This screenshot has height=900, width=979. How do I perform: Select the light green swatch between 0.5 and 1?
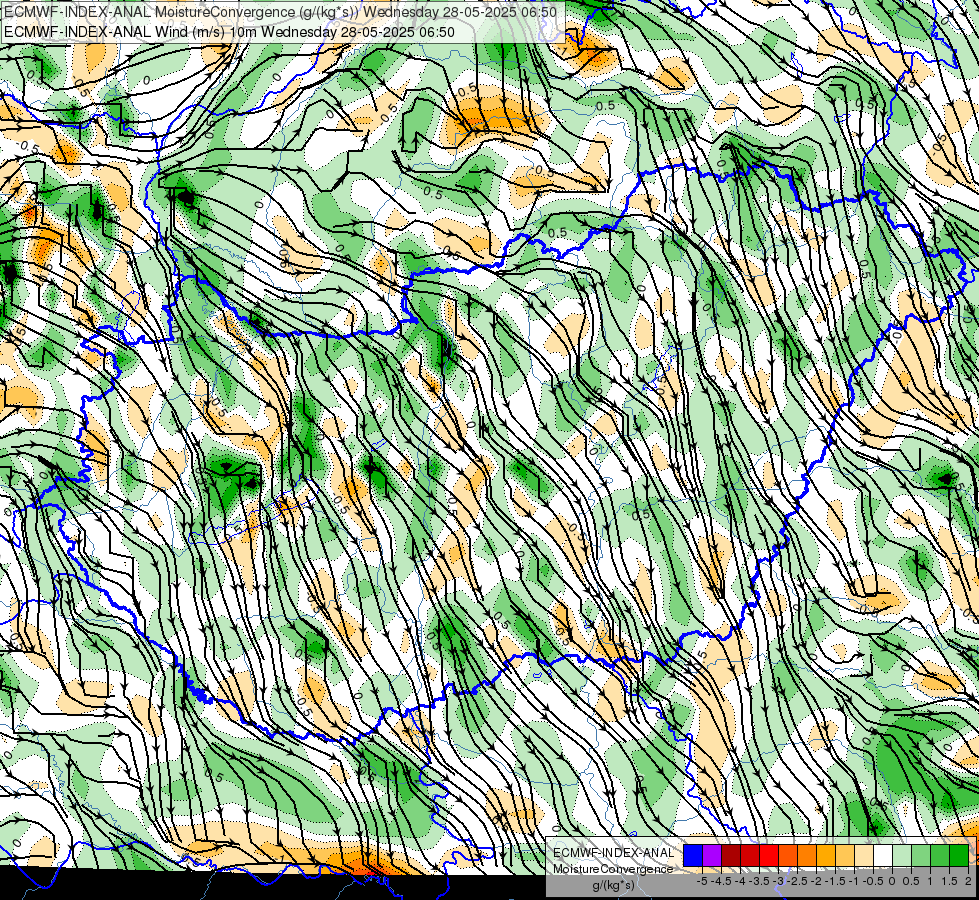[x=921, y=856]
